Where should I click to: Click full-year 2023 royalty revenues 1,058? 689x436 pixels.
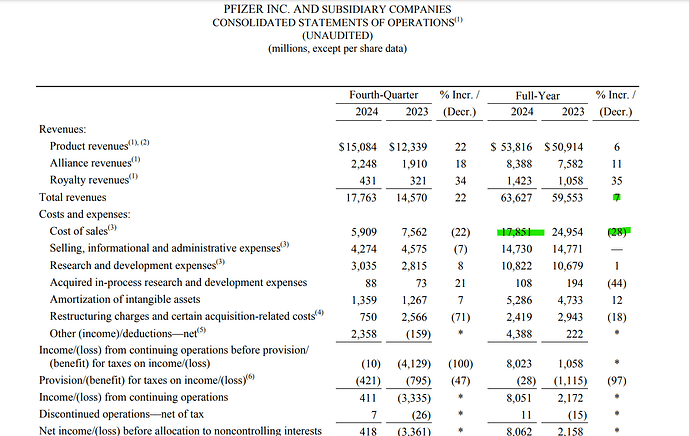click(570, 181)
